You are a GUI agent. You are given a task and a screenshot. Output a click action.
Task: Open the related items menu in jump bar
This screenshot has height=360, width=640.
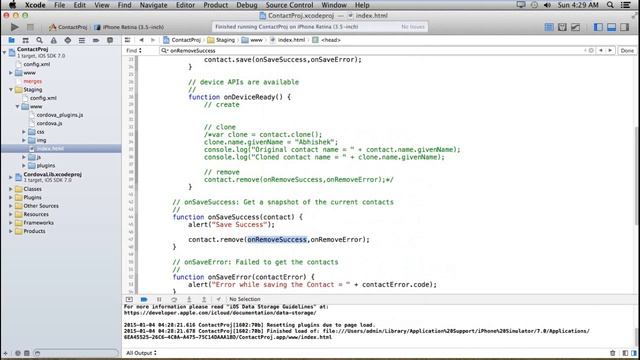pyautogui.click(x=127, y=40)
